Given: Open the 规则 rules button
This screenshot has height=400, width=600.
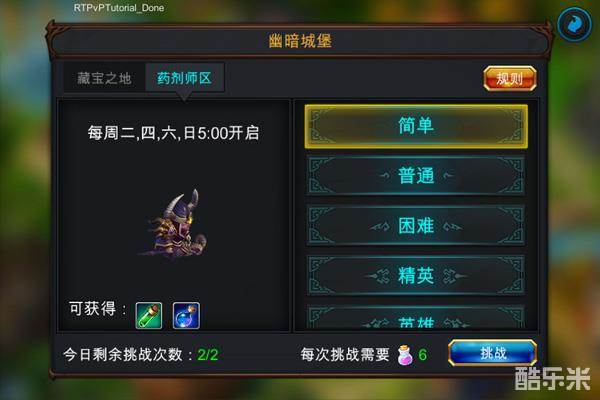Looking at the screenshot, I should coord(510,78).
